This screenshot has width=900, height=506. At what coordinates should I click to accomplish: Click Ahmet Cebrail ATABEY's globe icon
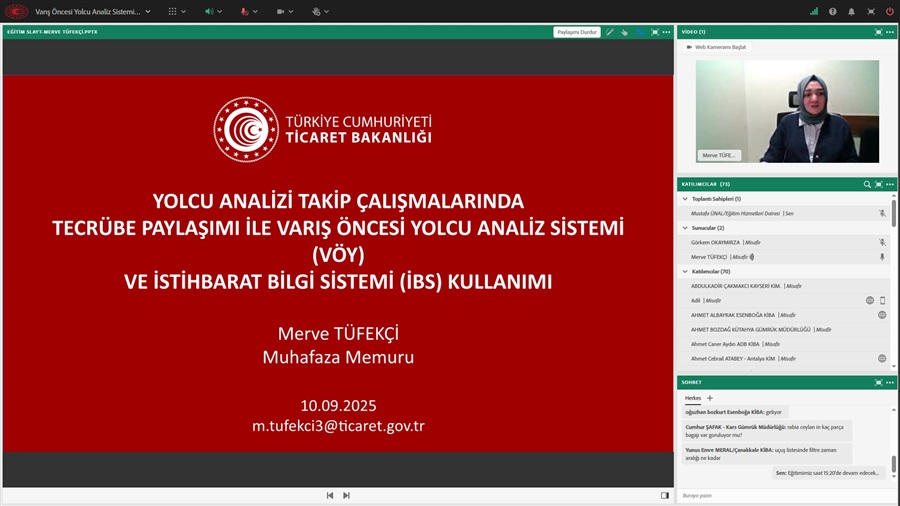pyautogui.click(x=882, y=359)
